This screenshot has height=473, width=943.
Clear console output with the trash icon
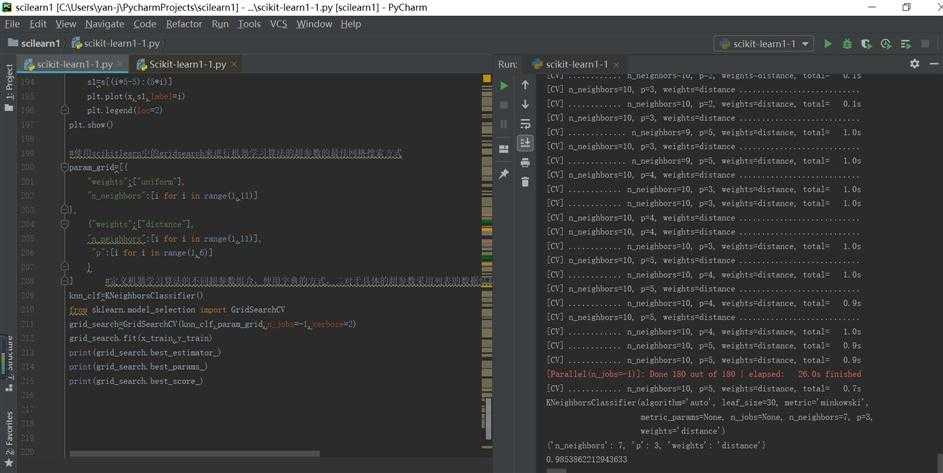[525, 181]
